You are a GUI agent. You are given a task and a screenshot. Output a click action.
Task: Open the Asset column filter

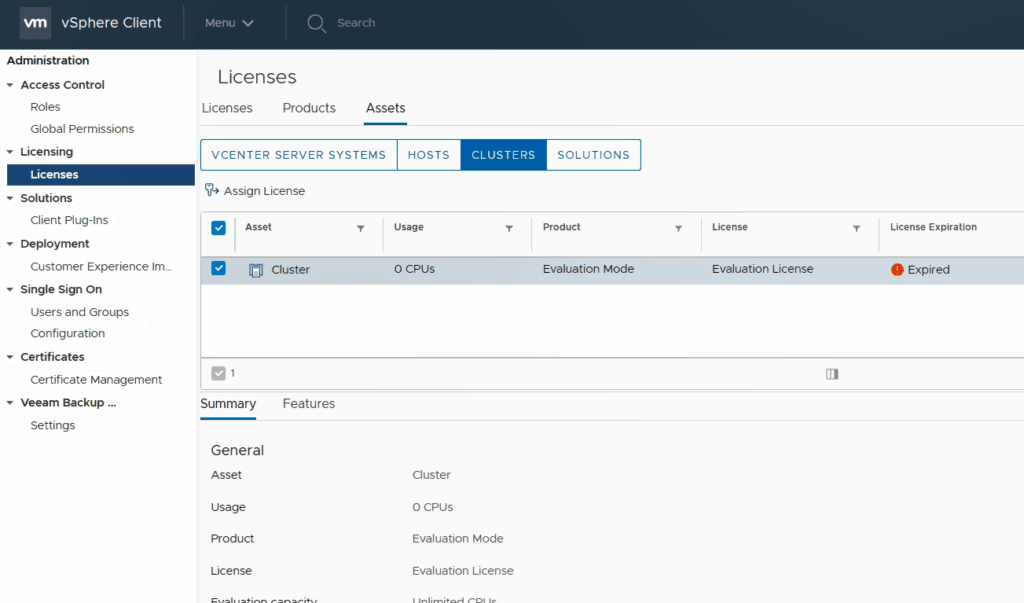(x=360, y=228)
